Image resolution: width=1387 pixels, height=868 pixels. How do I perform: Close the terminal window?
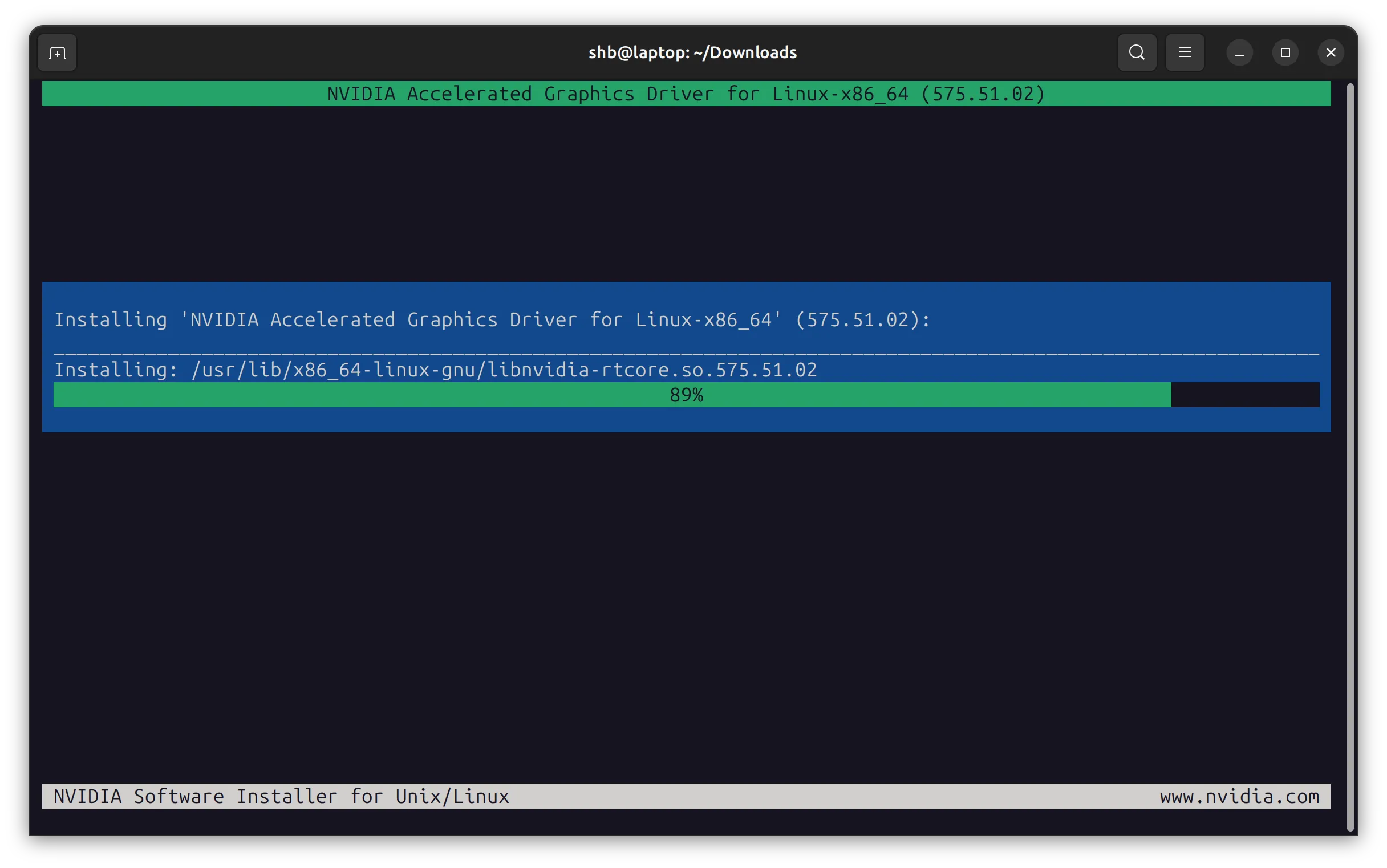(x=1331, y=53)
